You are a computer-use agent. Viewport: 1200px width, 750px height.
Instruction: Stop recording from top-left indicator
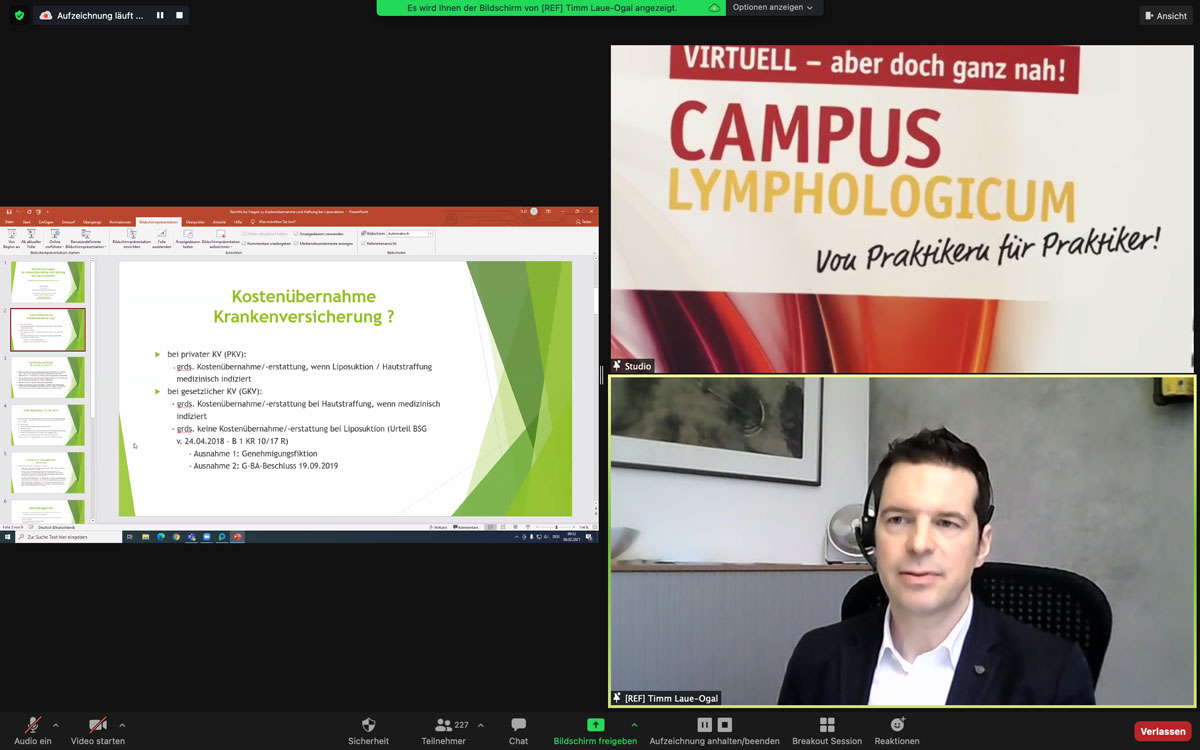coord(179,15)
